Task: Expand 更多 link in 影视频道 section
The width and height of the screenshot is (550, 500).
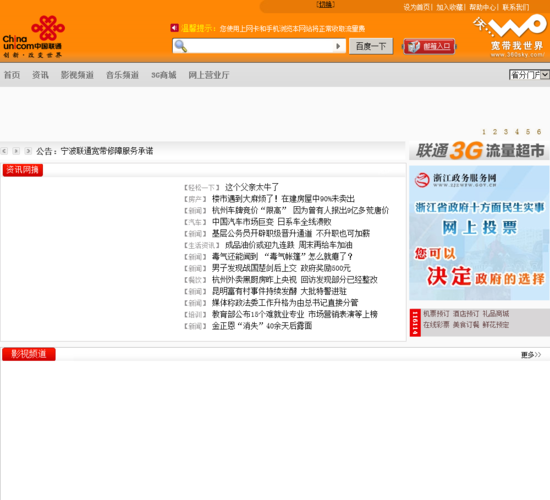Action: coord(531,355)
